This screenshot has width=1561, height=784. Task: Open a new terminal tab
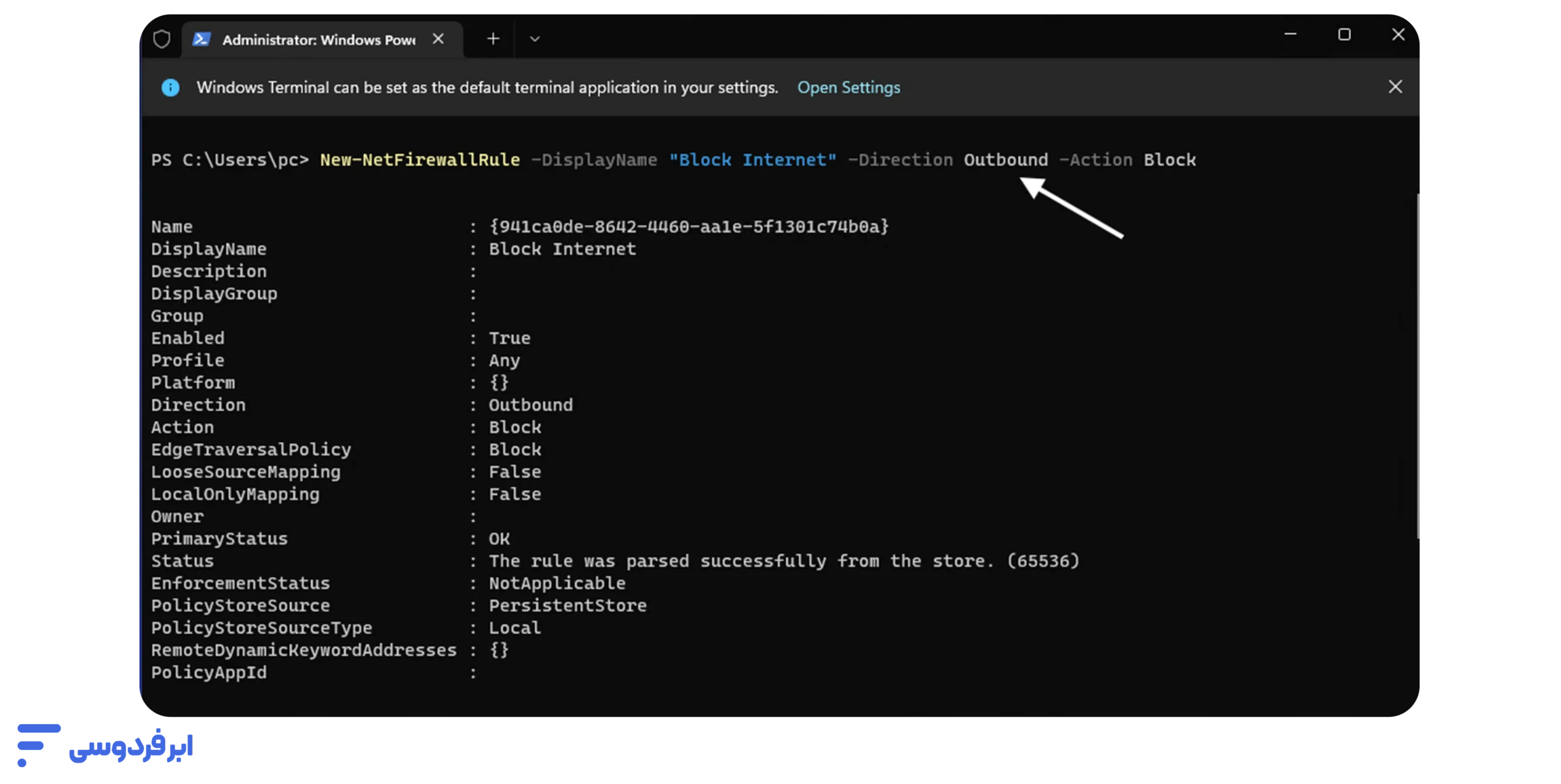[x=493, y=39]
